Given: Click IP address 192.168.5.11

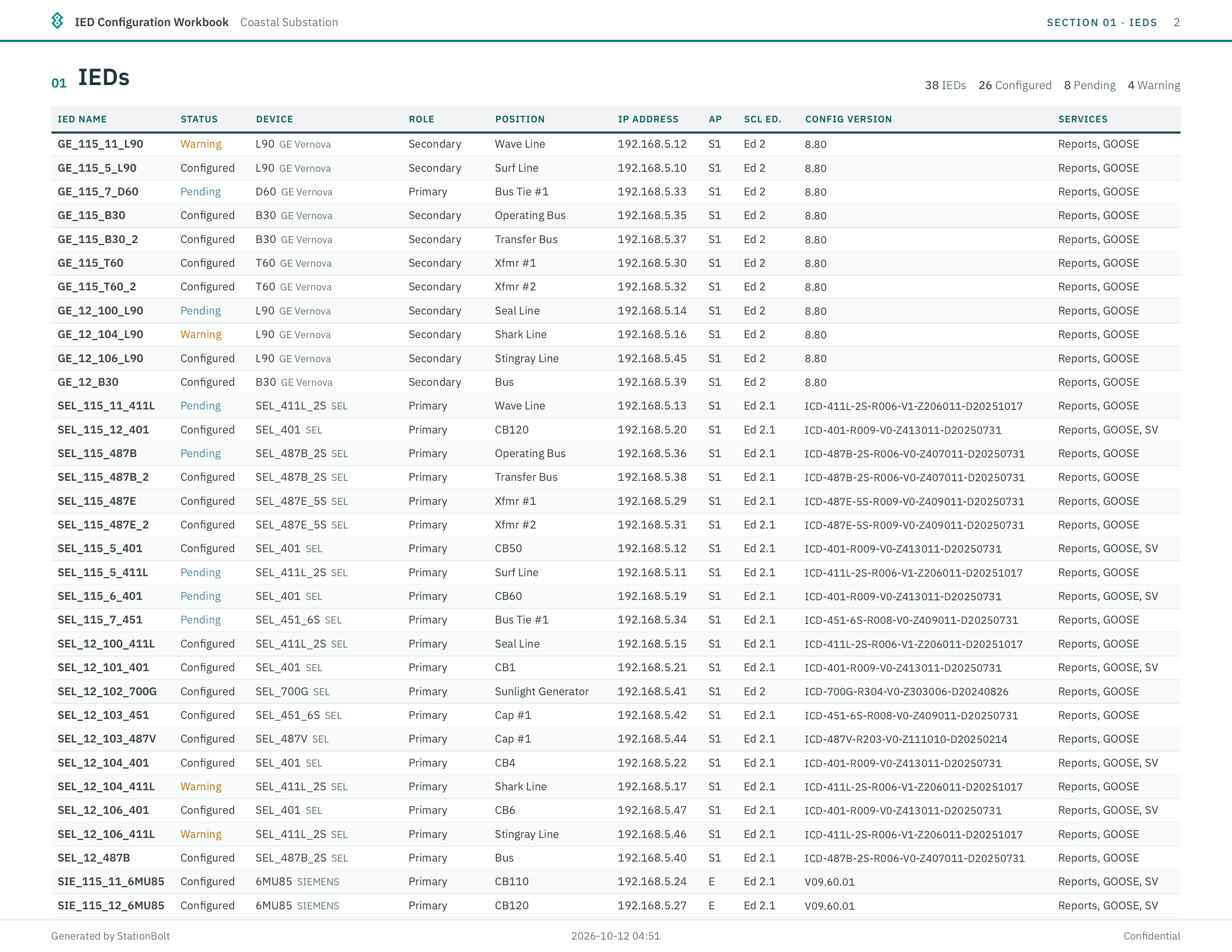Looking at the screenshot, I should tap(652, 572).
